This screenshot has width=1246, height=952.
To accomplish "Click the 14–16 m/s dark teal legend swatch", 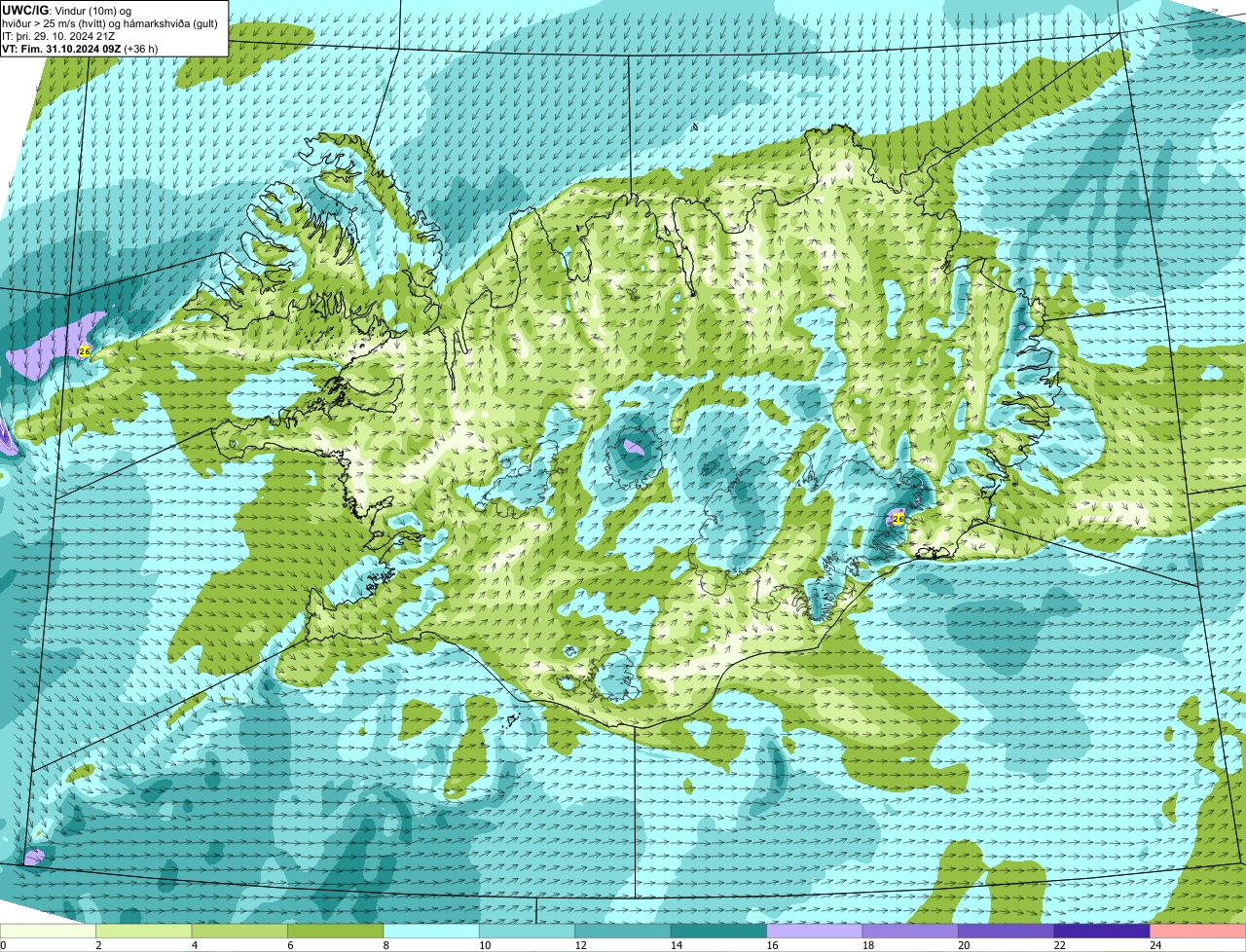I will (718, 931).
